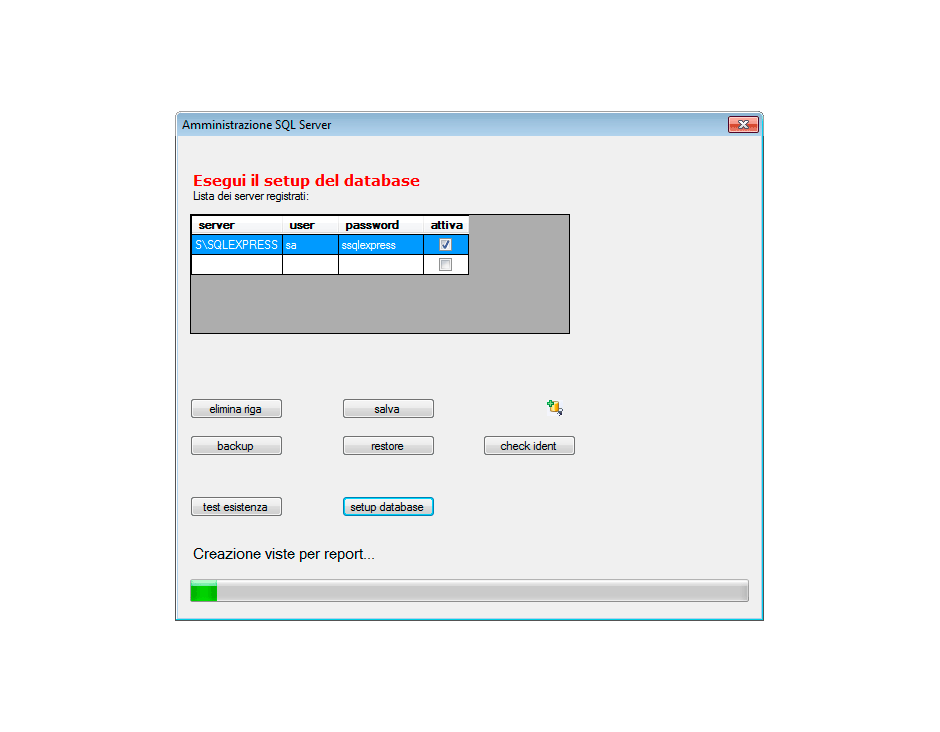The image size is (940, 732).
Task: Click the restore button
Action: click(388, 446)
